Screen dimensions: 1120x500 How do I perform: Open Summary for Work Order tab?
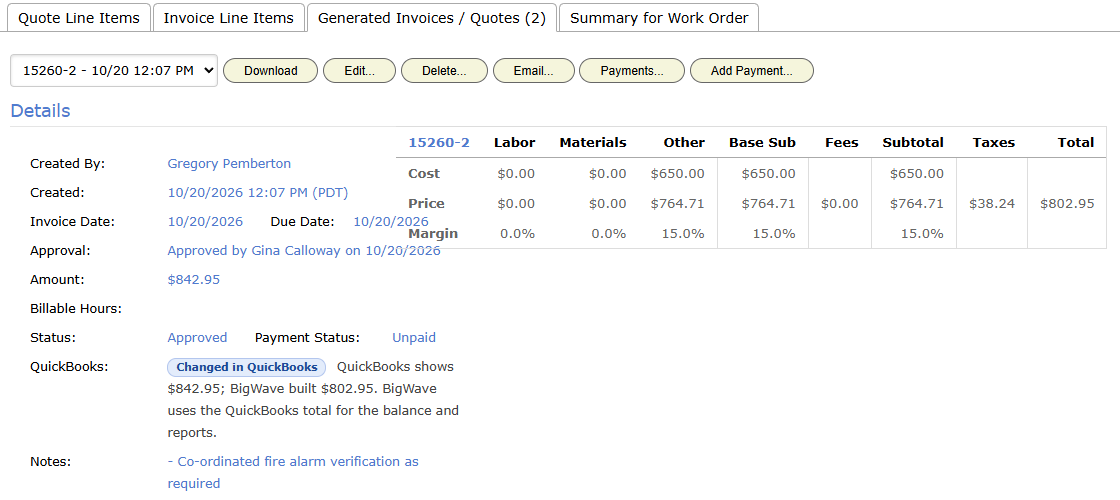point(659,18)
